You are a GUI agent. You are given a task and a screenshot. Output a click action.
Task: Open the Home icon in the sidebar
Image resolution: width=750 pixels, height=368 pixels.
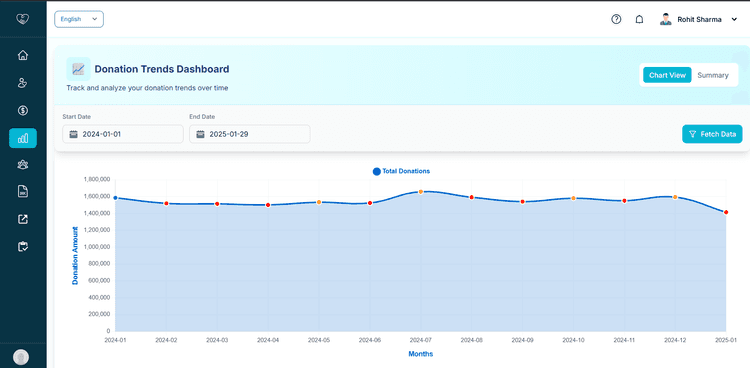(22, 55)
